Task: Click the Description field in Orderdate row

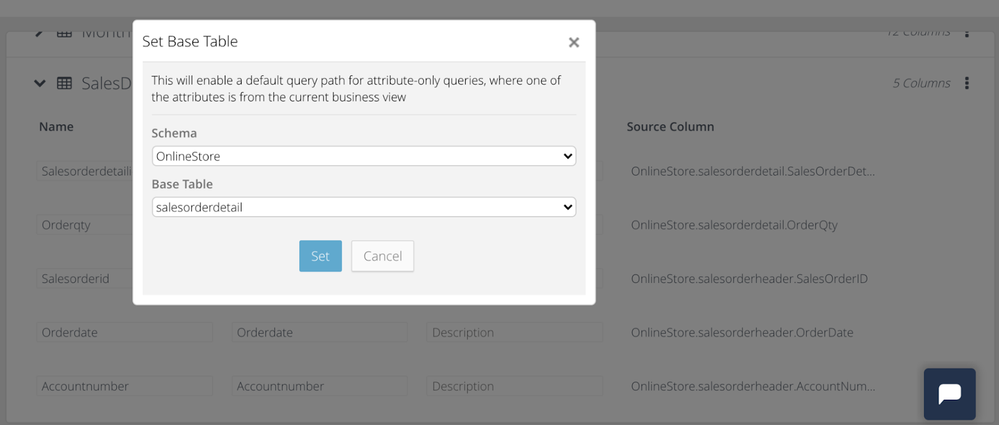Action: (514, 332)
